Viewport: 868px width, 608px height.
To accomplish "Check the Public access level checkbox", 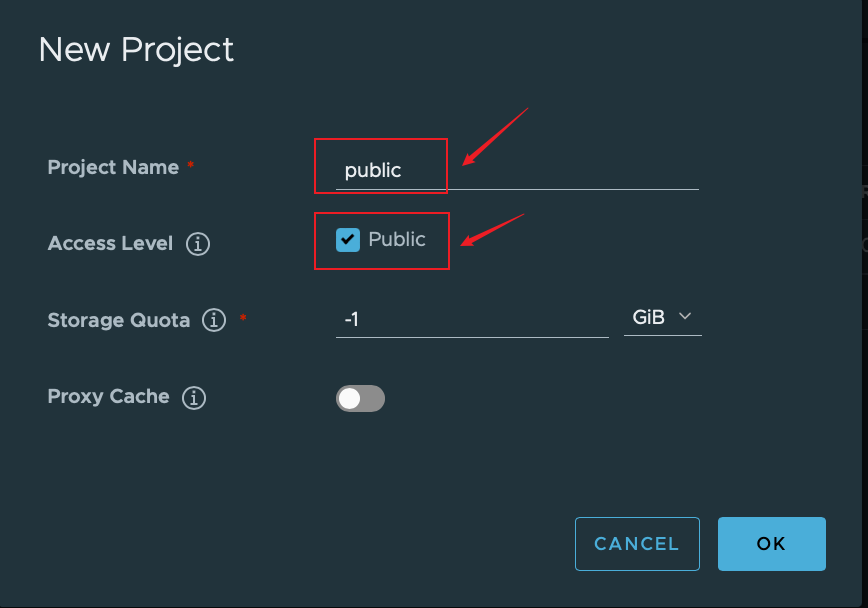I will pyautogui.click(x=348, y=240).
